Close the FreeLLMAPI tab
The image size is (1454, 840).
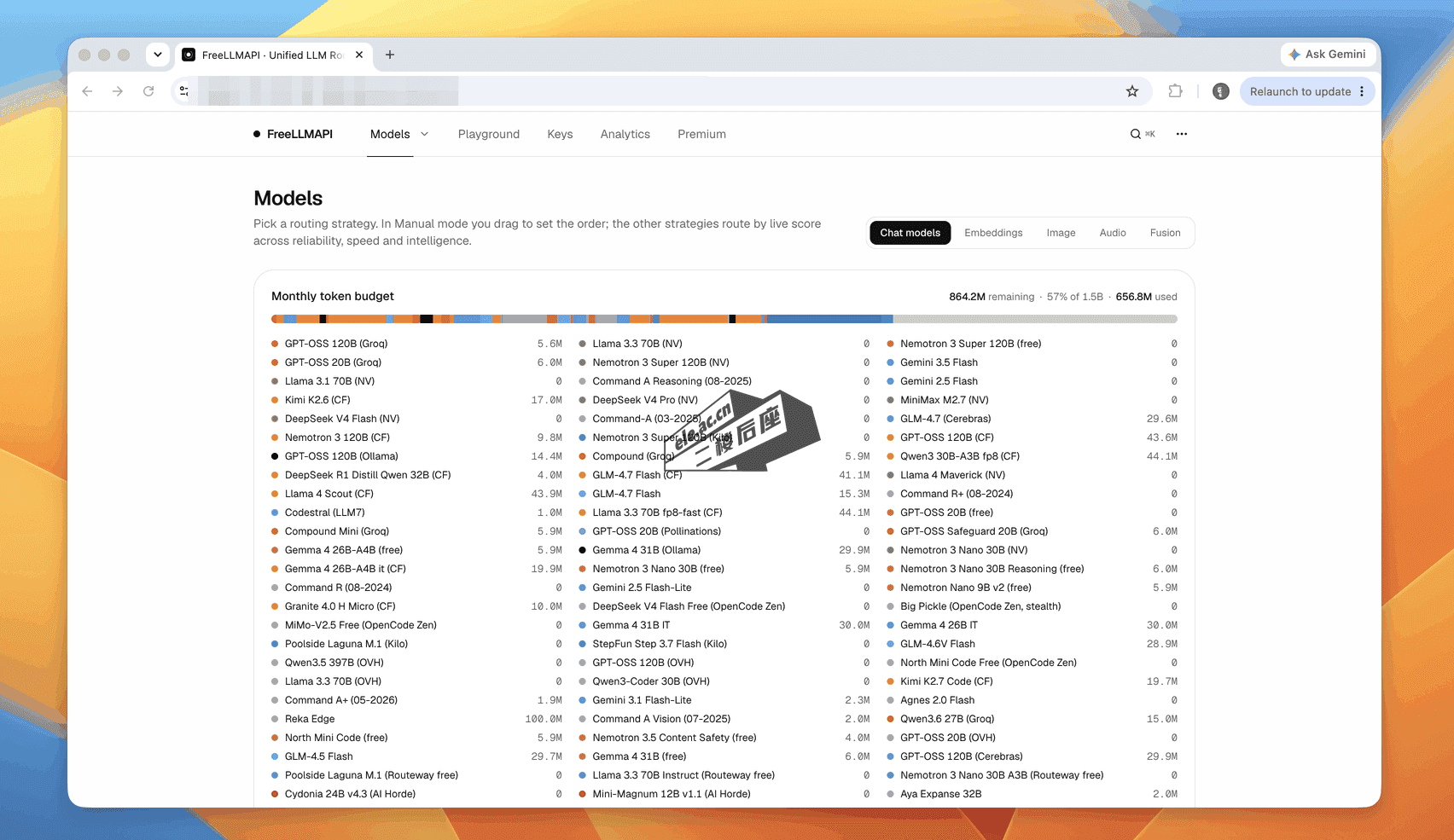359,55
